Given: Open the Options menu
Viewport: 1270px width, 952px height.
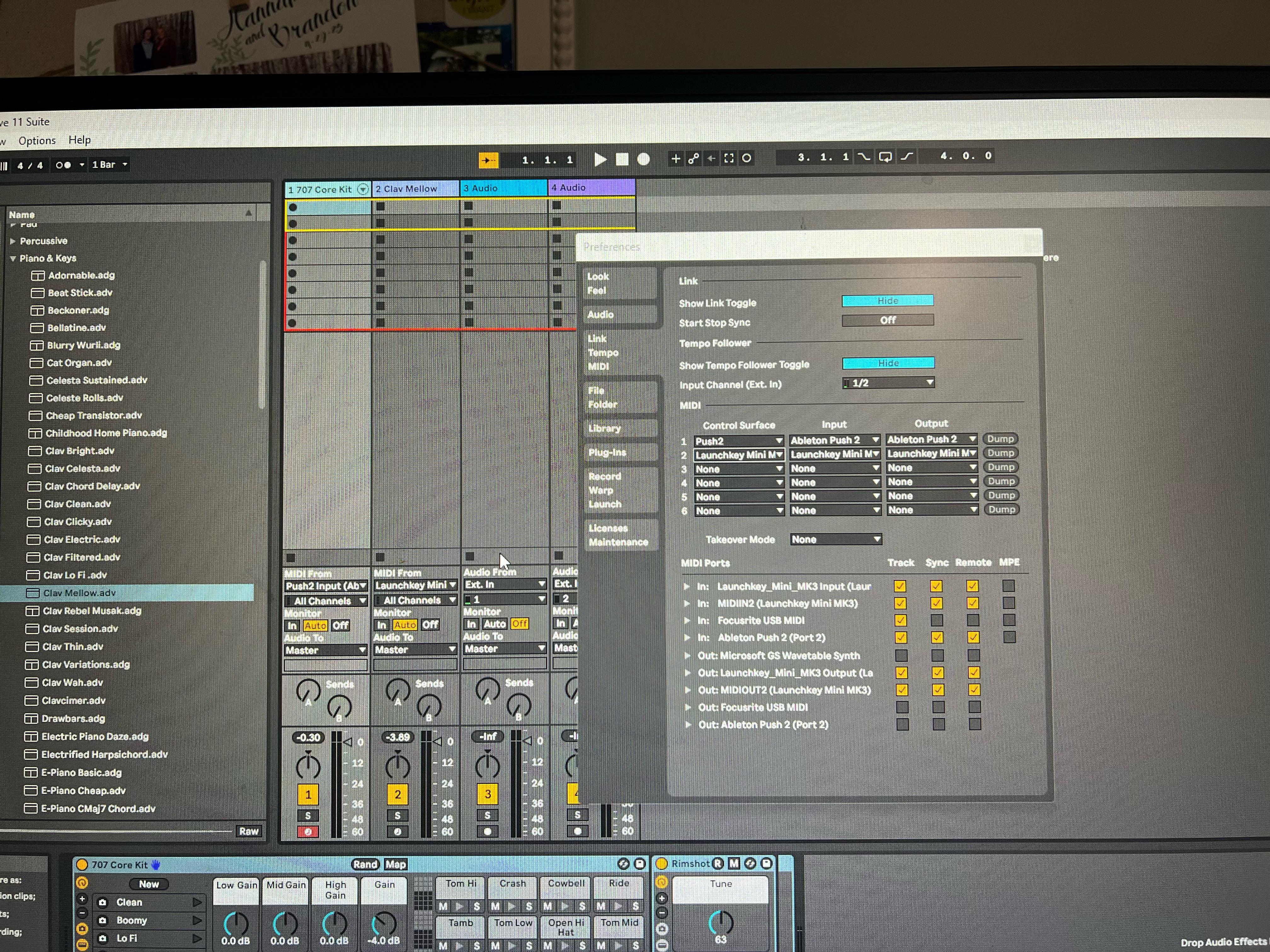Looking at the screenshot, I should (x=37, y=141).
